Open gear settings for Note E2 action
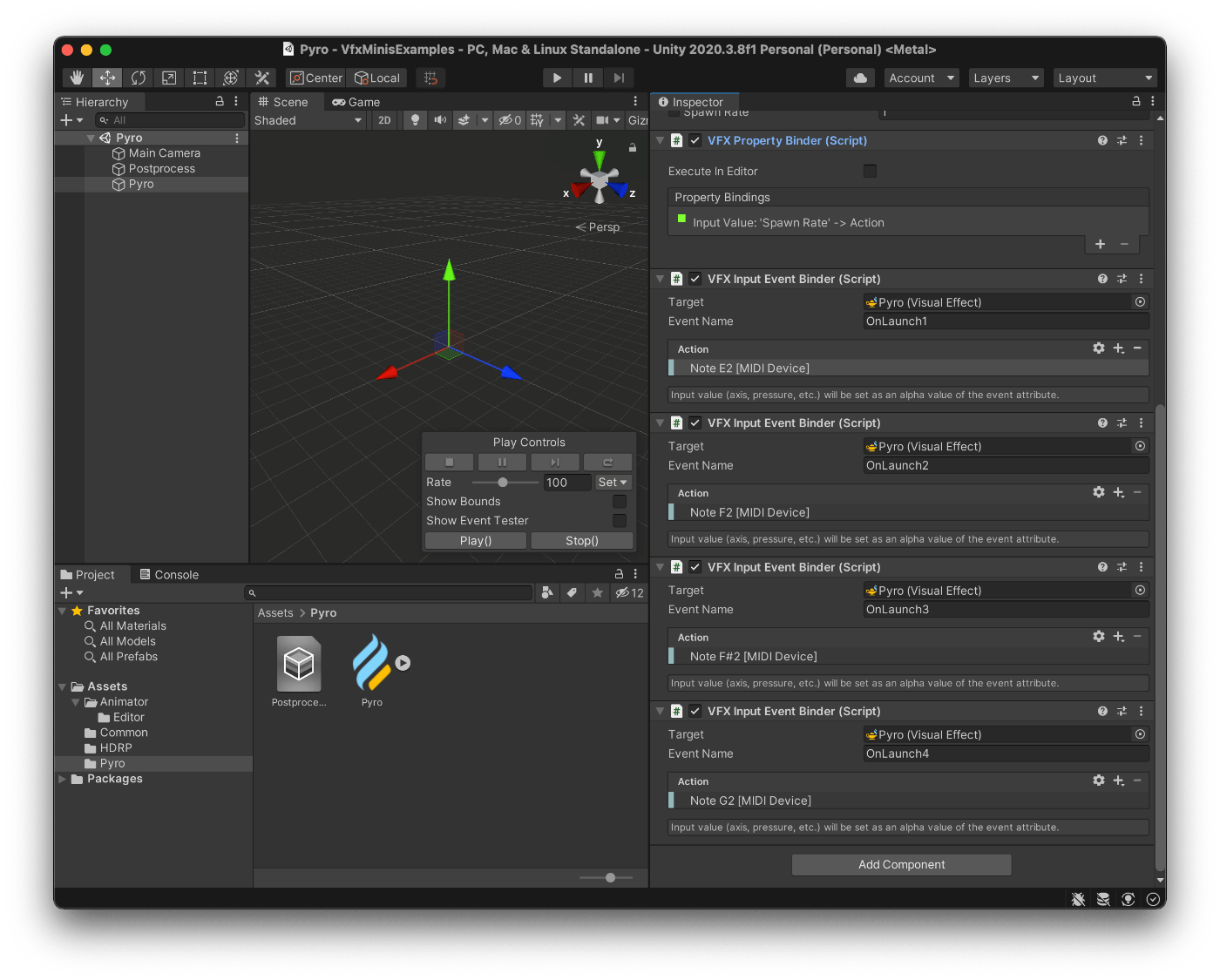The height and width of the screenshot is (980, 1220). tap(1099, 348)
